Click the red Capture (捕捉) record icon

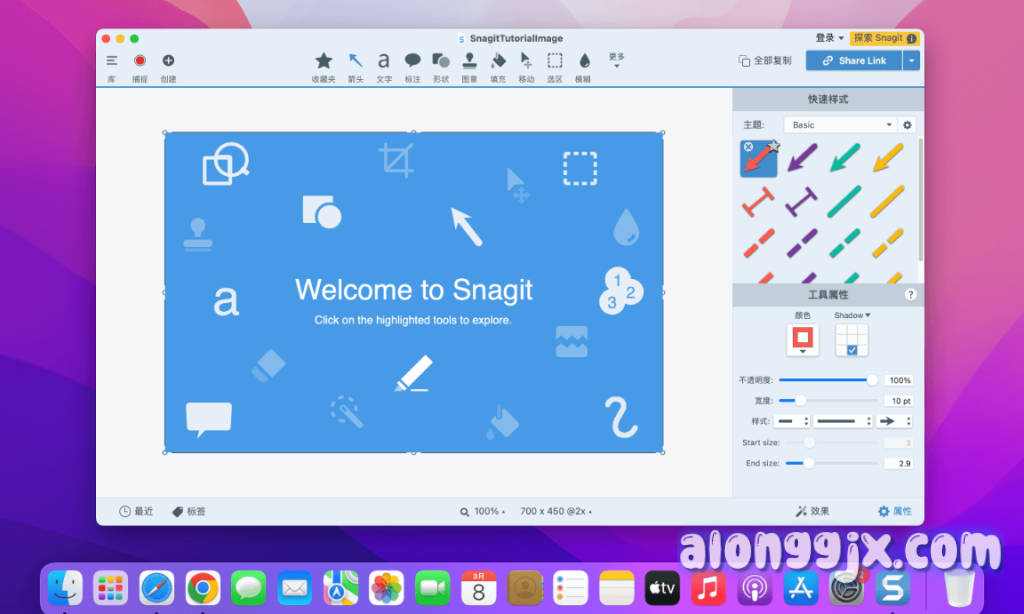140,61
